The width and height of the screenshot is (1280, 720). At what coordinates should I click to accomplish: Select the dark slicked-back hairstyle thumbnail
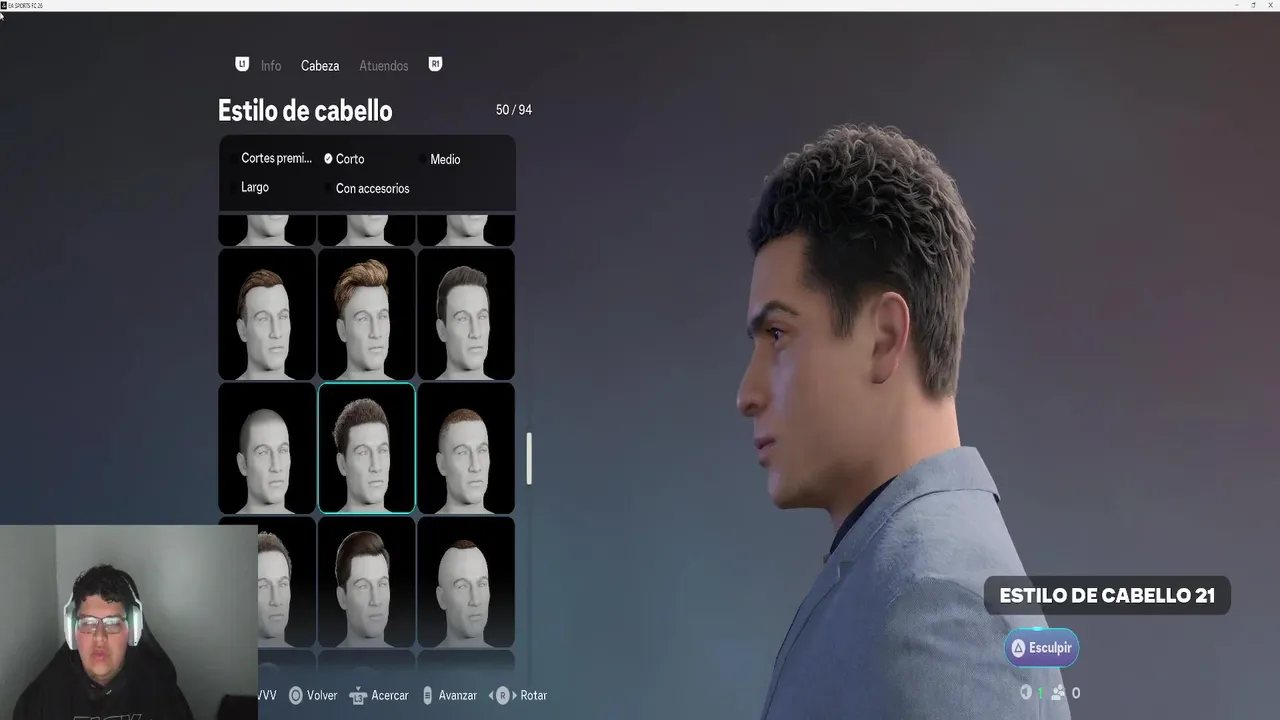[466, 314]
